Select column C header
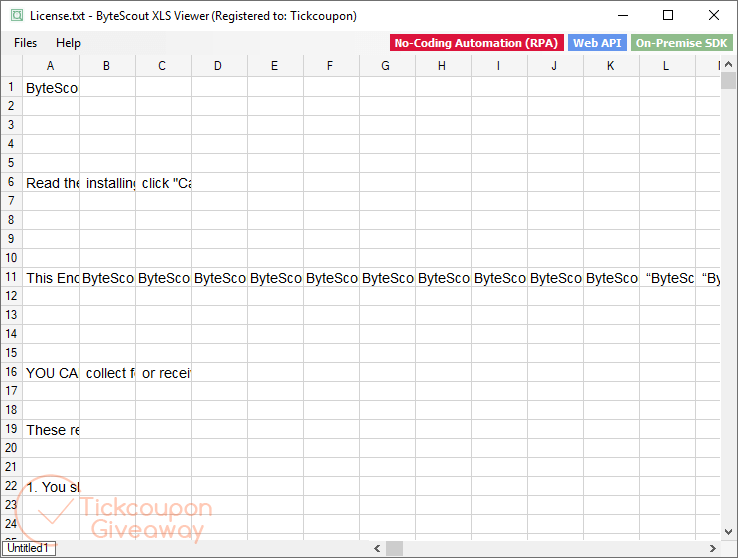This screenshot has width=738, height=558. 163,66
